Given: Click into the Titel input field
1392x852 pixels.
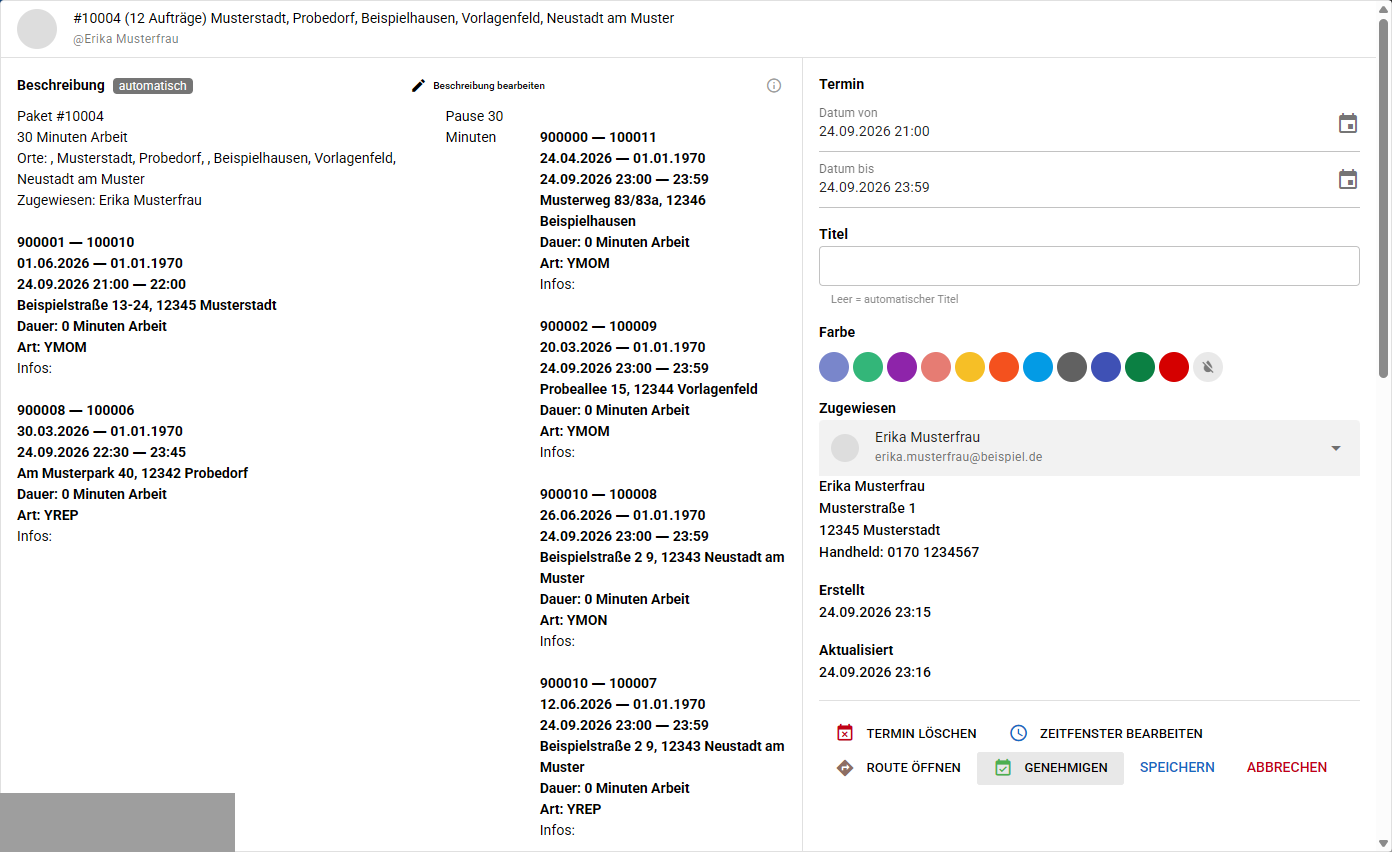Looking at the screenshot, I should coord(1089,266).
